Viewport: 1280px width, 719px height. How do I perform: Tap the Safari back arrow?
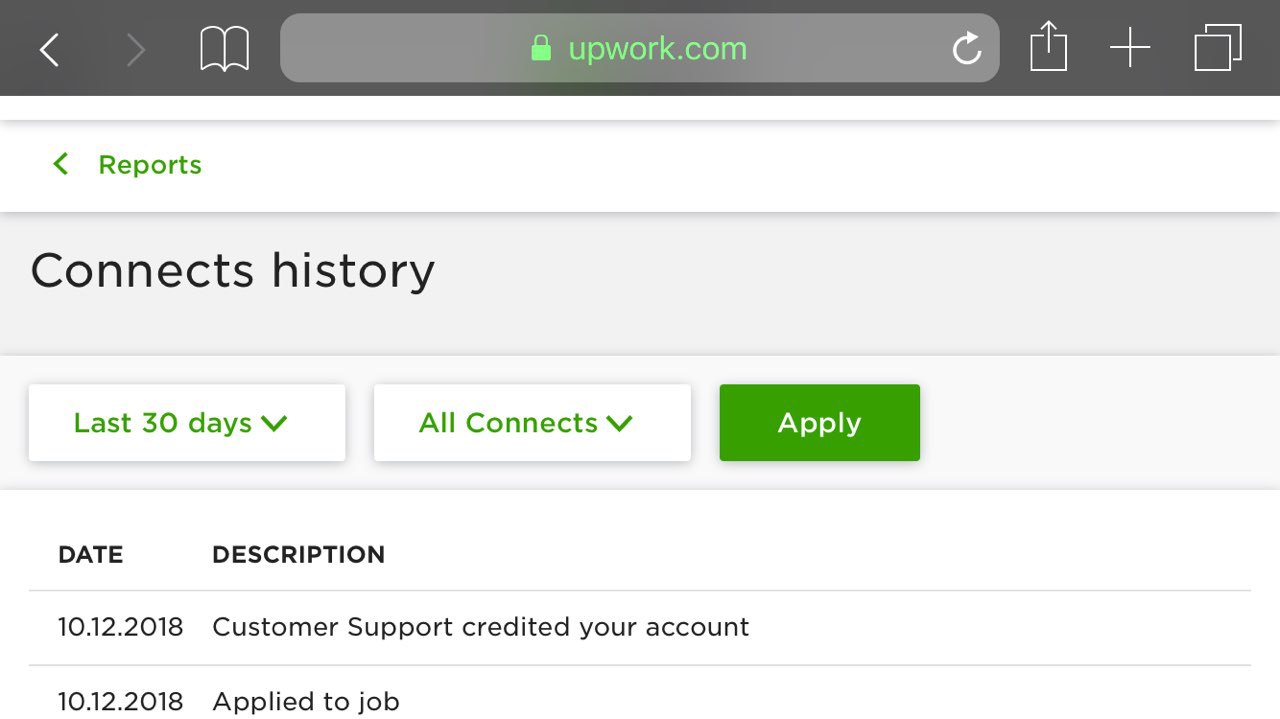(x=49, y=49)
